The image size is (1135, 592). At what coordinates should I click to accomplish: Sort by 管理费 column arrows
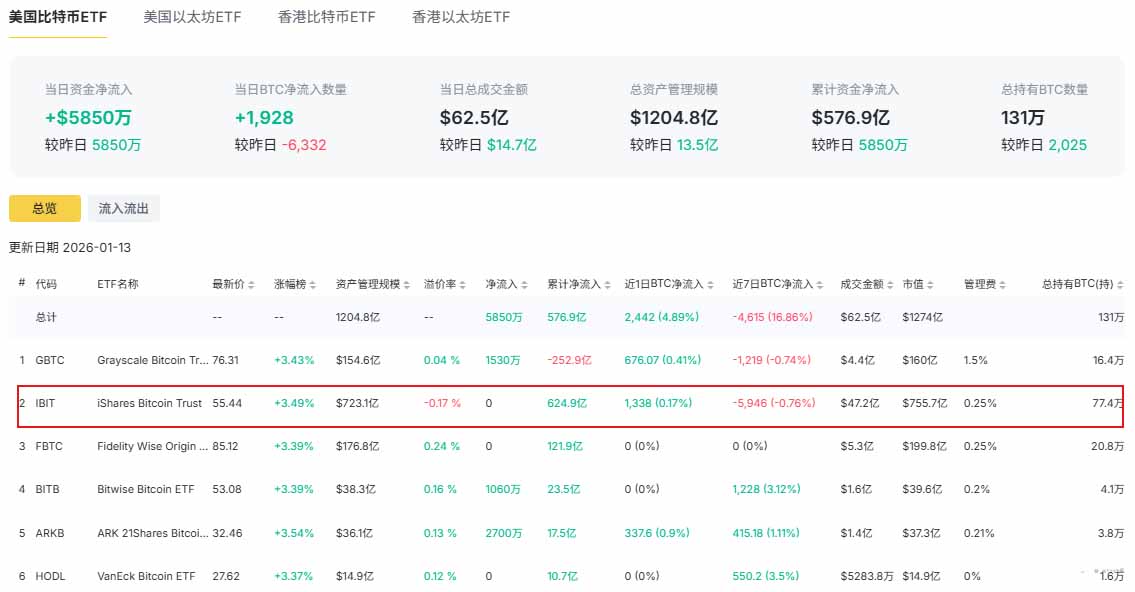pos(1003,285)
